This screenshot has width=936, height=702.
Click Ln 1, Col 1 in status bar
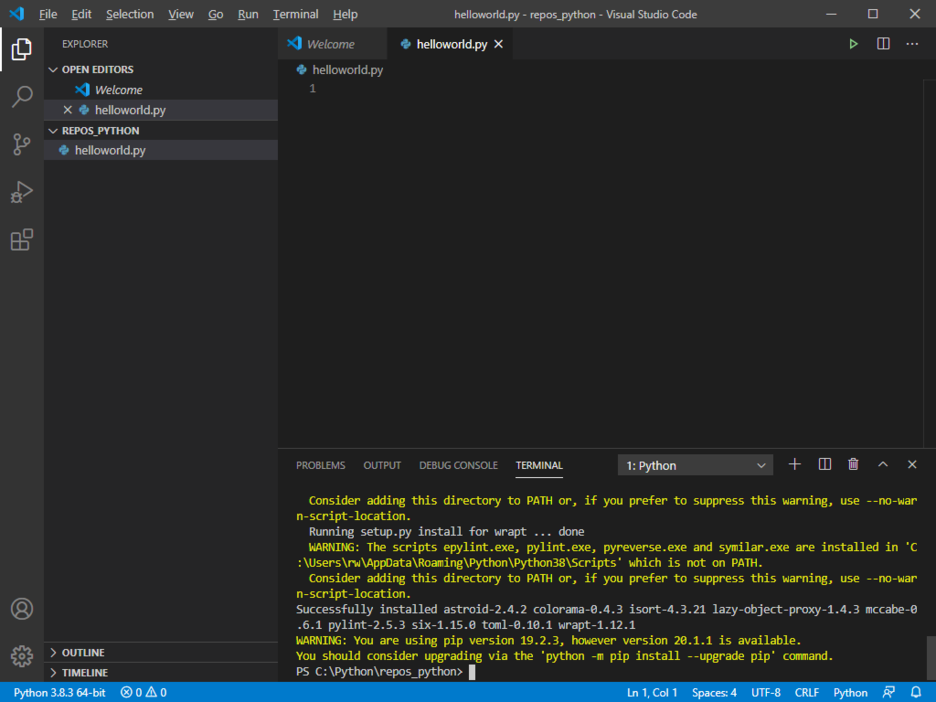pyautogui.click(x=652, y=692)
